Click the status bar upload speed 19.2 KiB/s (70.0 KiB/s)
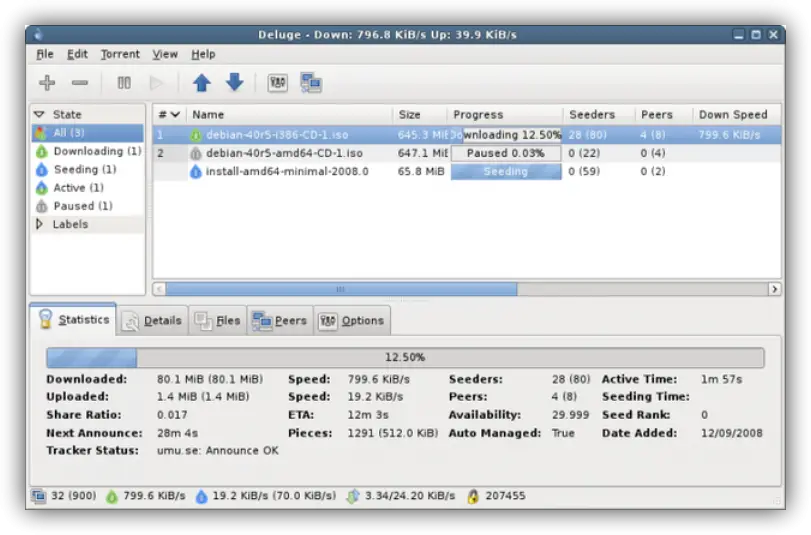Image resolution: width=811 pixels, height=535 pixels. click(274, 496)
